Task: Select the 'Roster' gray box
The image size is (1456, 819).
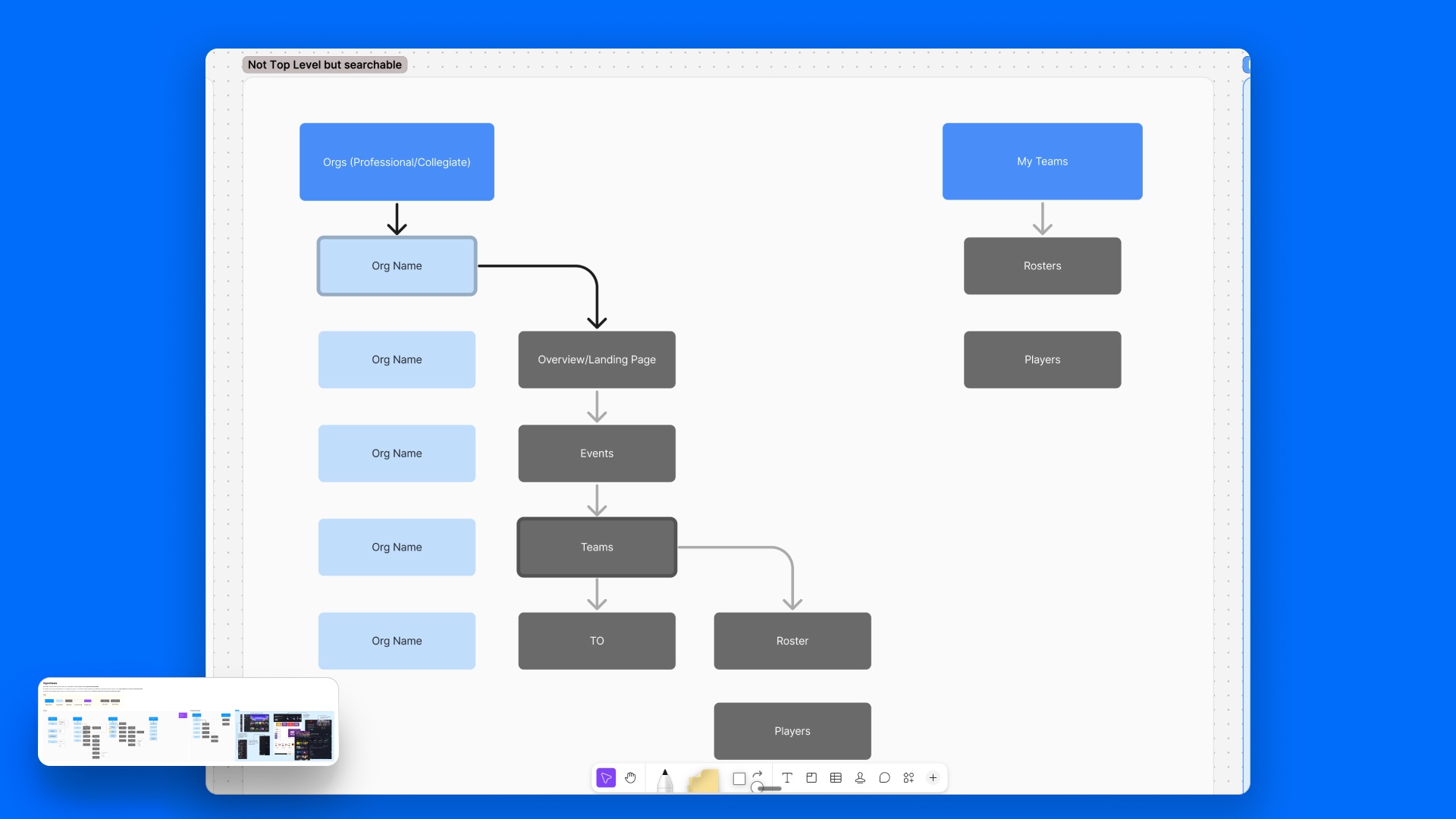Action: click(x=792, y=642)
